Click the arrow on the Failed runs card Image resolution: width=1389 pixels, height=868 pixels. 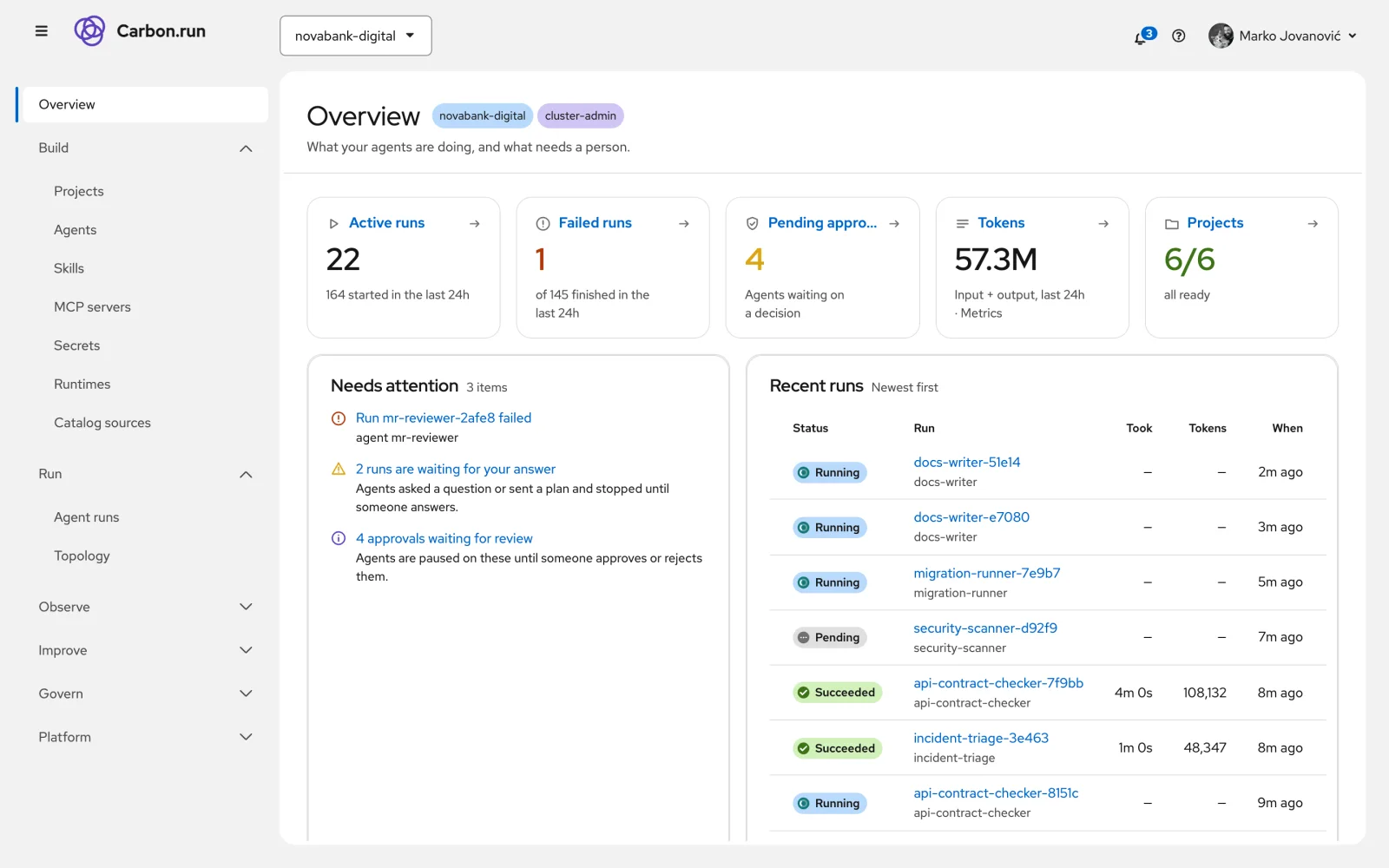684,224
